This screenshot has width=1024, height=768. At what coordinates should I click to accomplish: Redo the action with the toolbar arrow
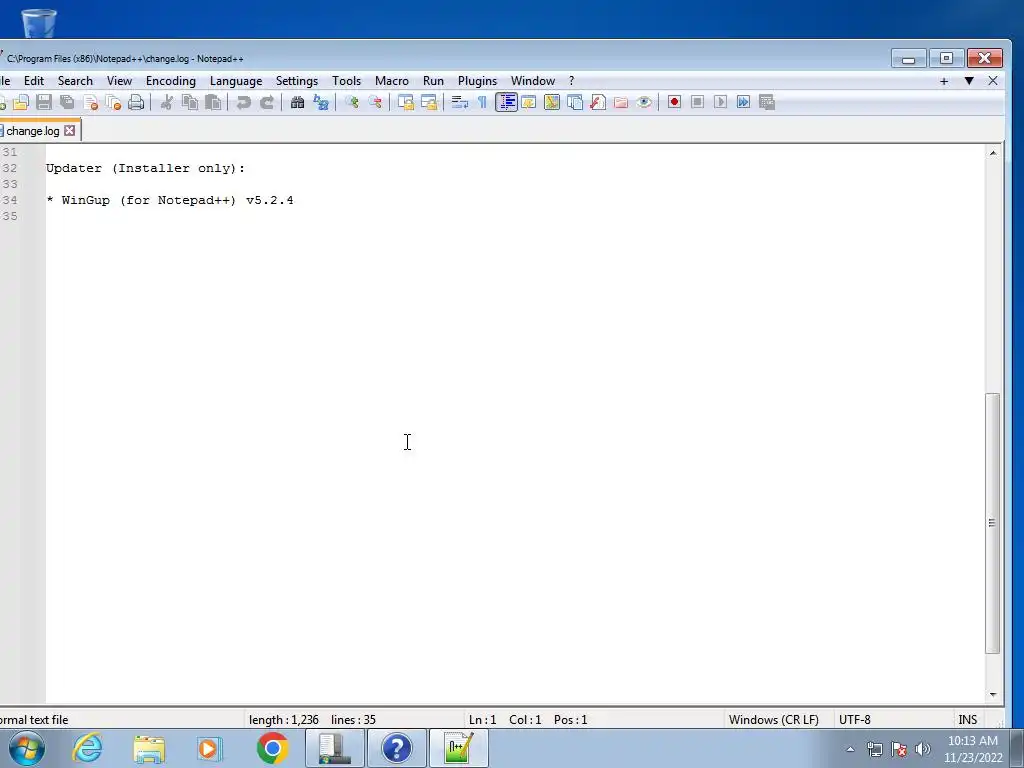click(x=267, y=103)
